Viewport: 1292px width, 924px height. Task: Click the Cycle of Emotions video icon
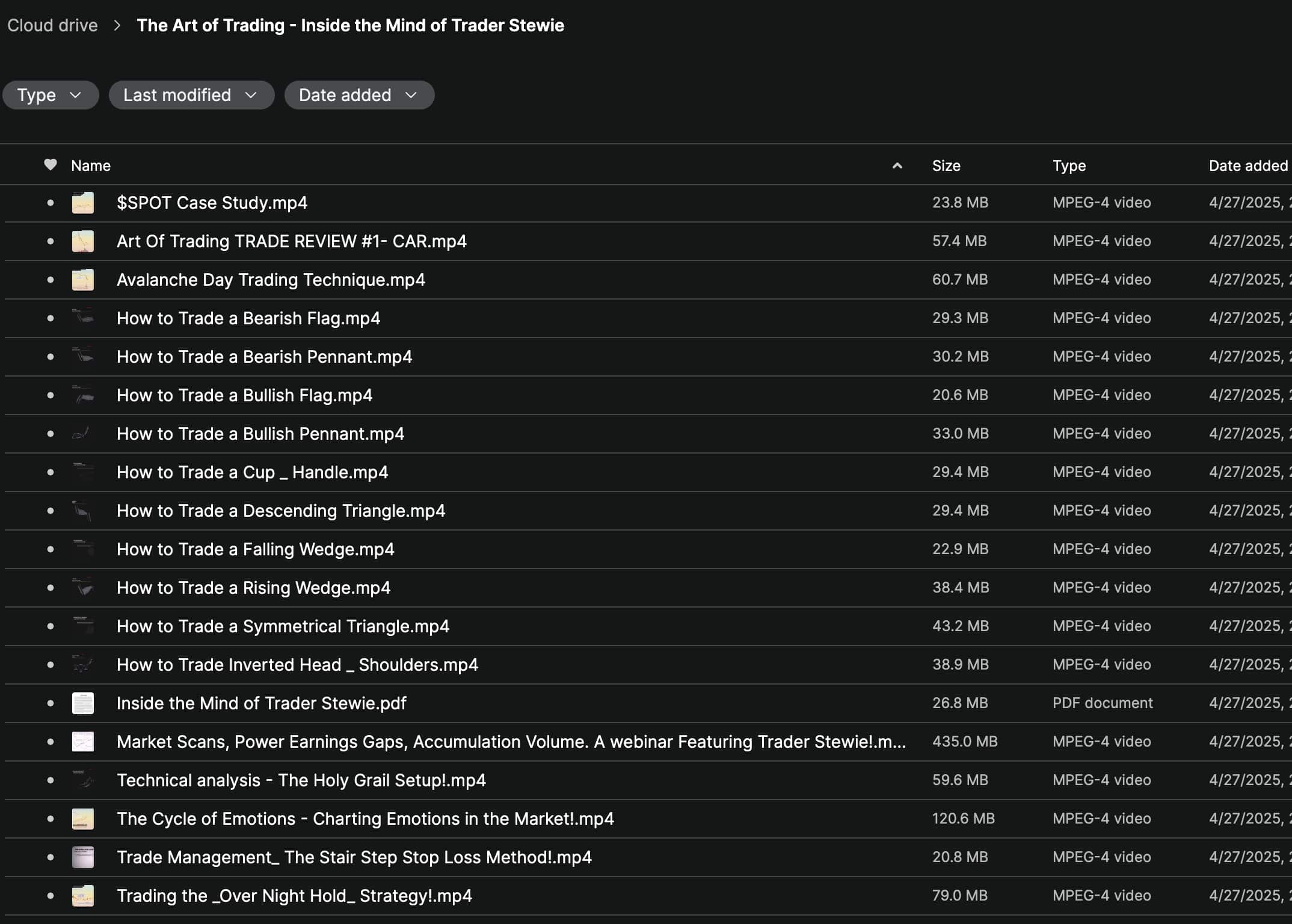[x=83, y=819]
